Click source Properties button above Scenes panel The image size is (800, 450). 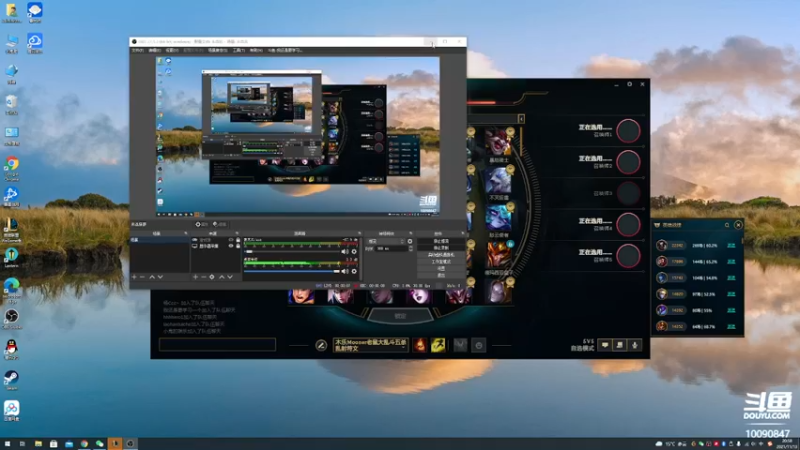point(201,224)
